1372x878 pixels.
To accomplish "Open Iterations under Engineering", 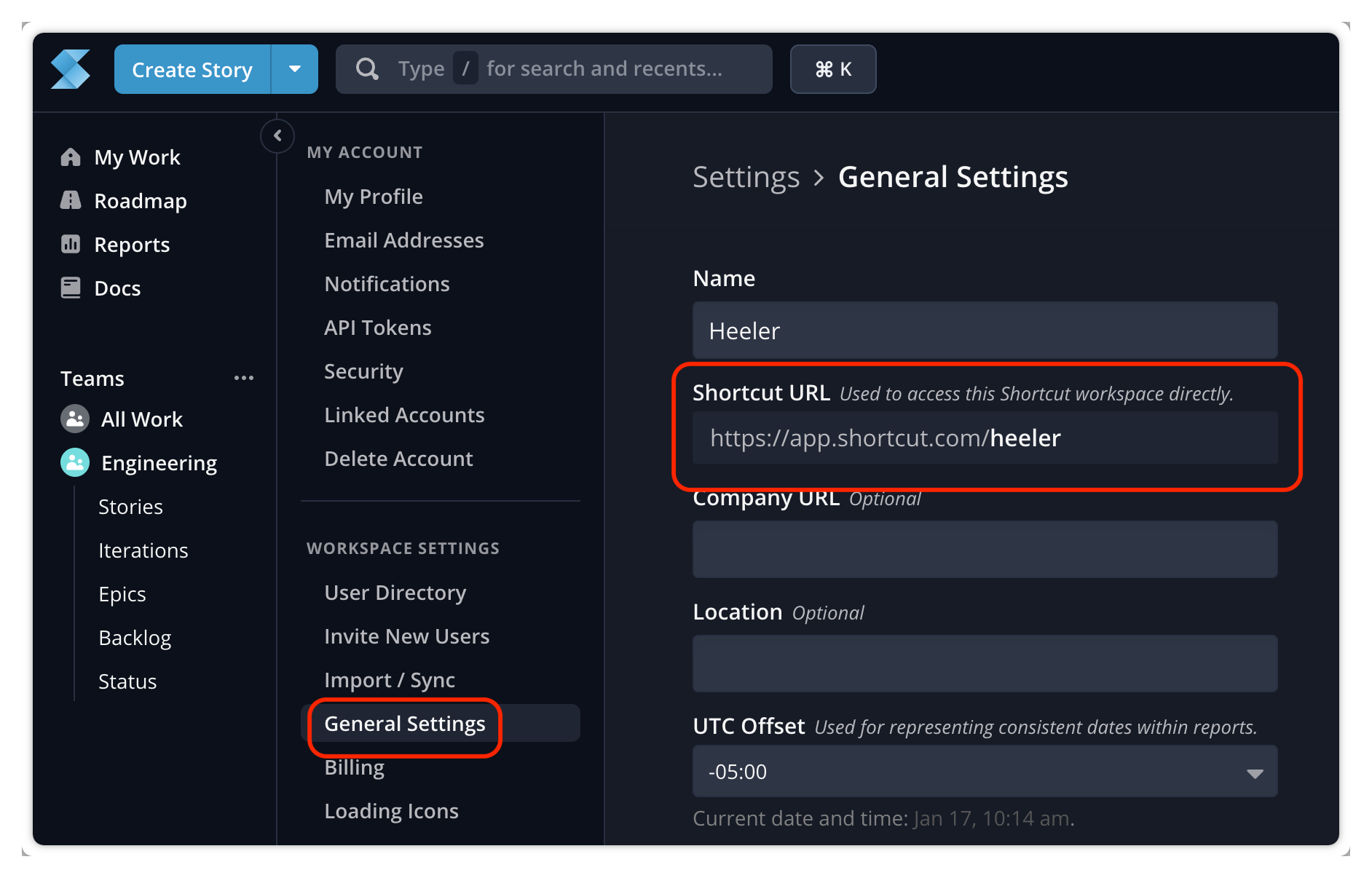I will tap(143, 550).
